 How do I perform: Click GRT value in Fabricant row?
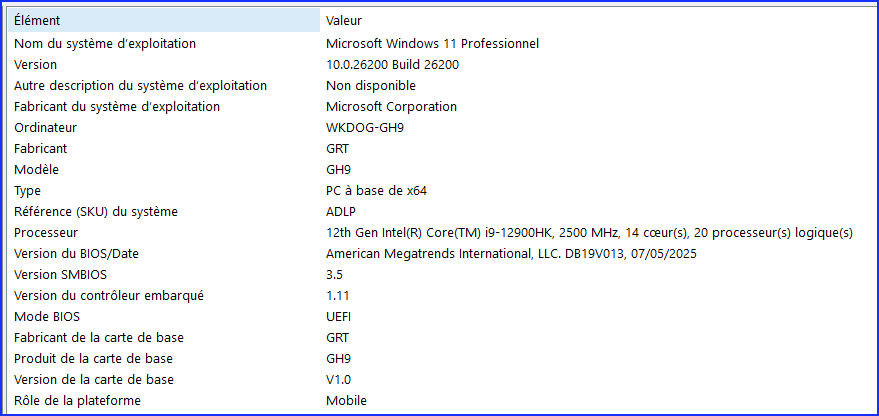pos(337,149)
